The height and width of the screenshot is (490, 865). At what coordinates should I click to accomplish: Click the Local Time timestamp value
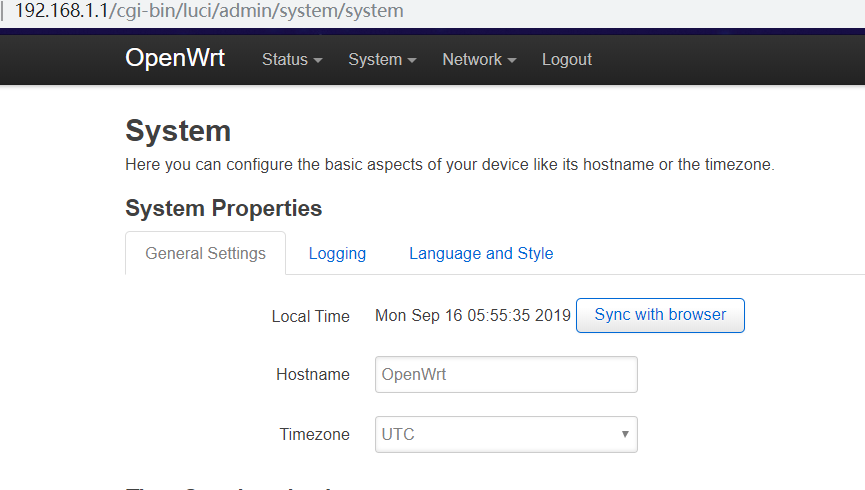pos(472,316)
